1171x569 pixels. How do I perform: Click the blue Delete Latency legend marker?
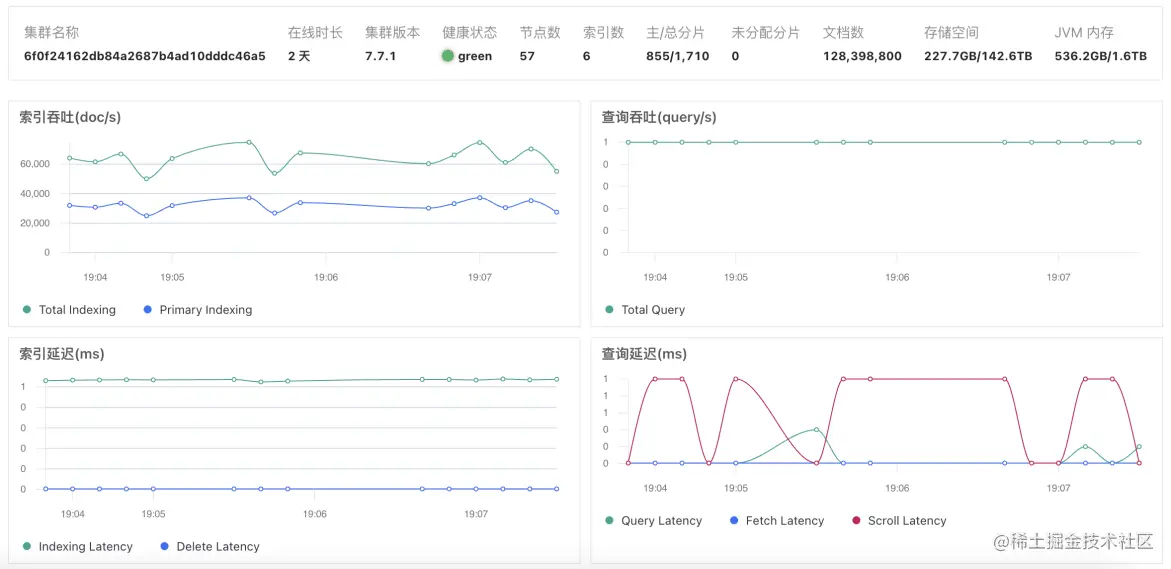[165, 547]
